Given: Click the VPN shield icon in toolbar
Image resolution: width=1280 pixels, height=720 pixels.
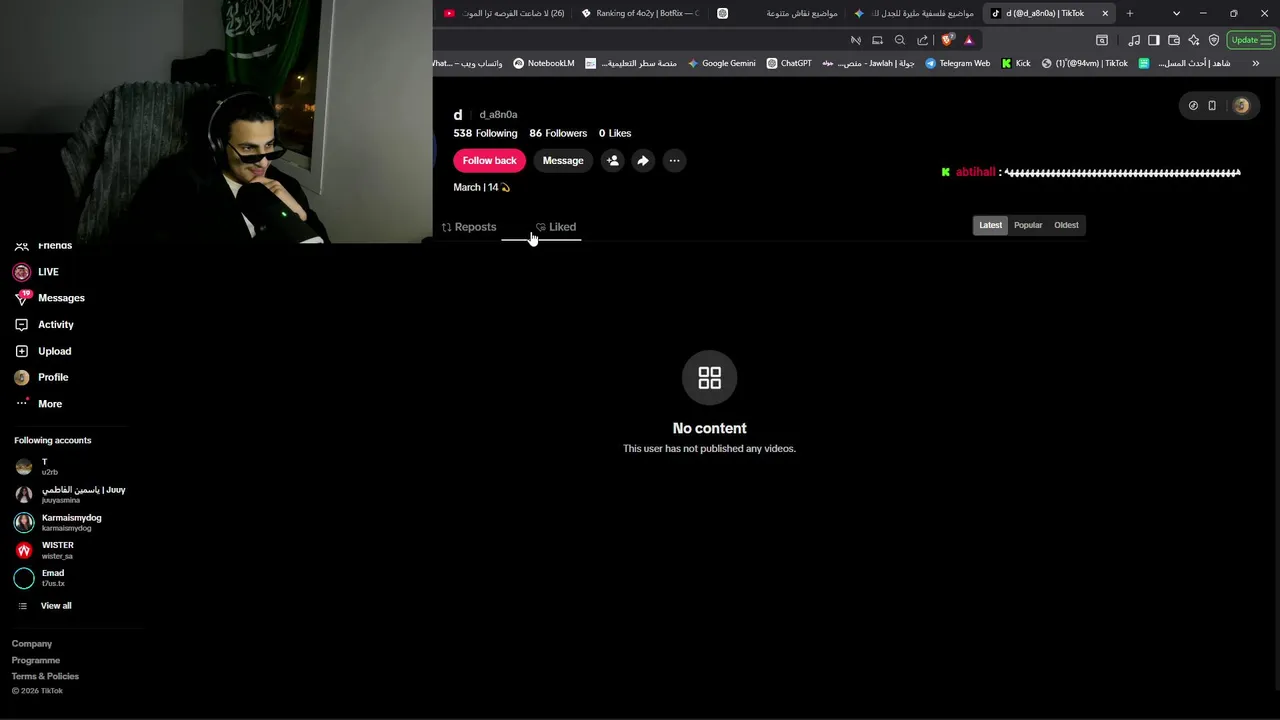Looking at the screenshot, I should pos(1214,40).
